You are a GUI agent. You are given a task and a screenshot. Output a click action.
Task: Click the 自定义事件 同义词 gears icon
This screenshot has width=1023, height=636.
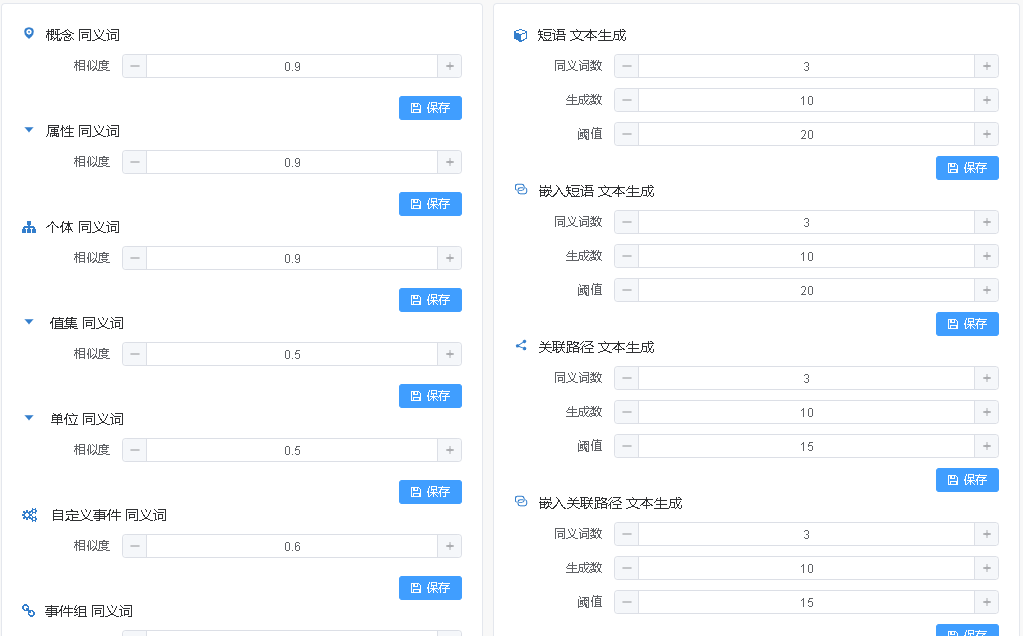pyautogui.click(x=28, y=514)
